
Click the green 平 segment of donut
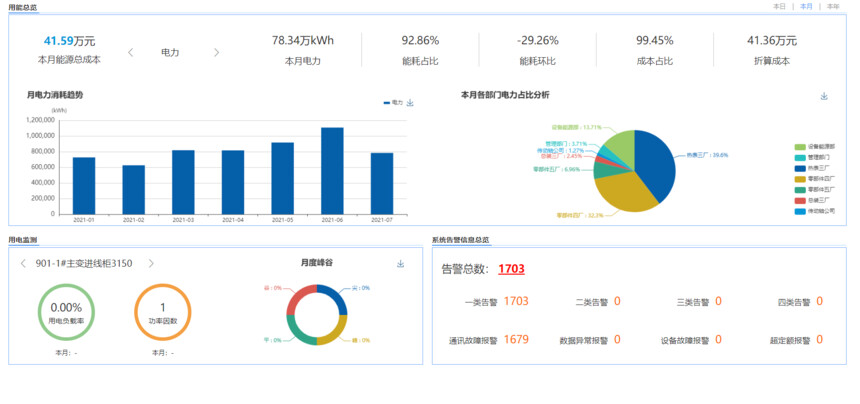[x=298, y=334]
